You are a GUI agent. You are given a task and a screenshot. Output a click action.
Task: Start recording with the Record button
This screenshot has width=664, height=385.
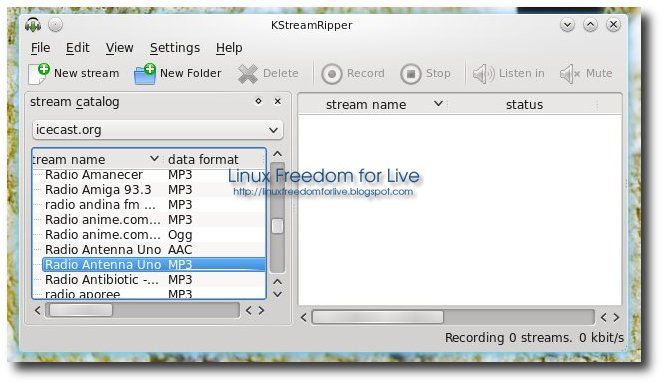pos(353,74)
